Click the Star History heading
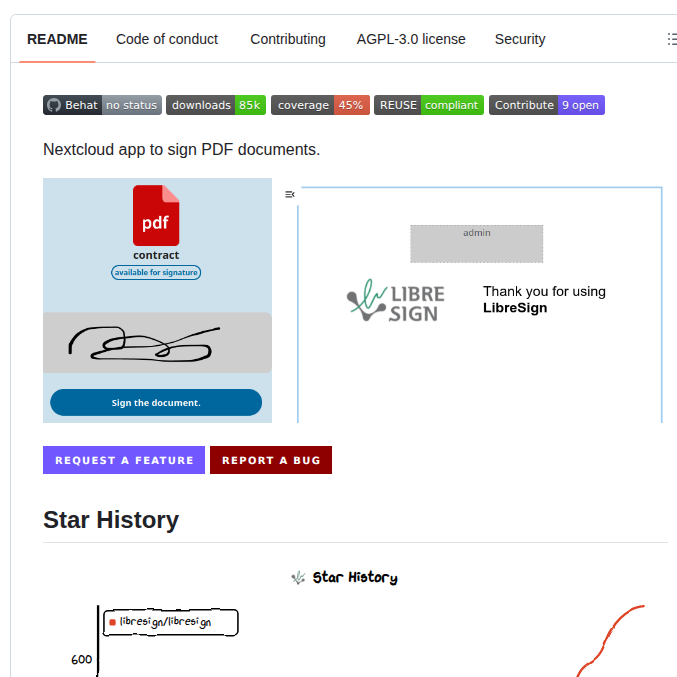The height and width of the screenshot is (677, 677). pos(111,519)
